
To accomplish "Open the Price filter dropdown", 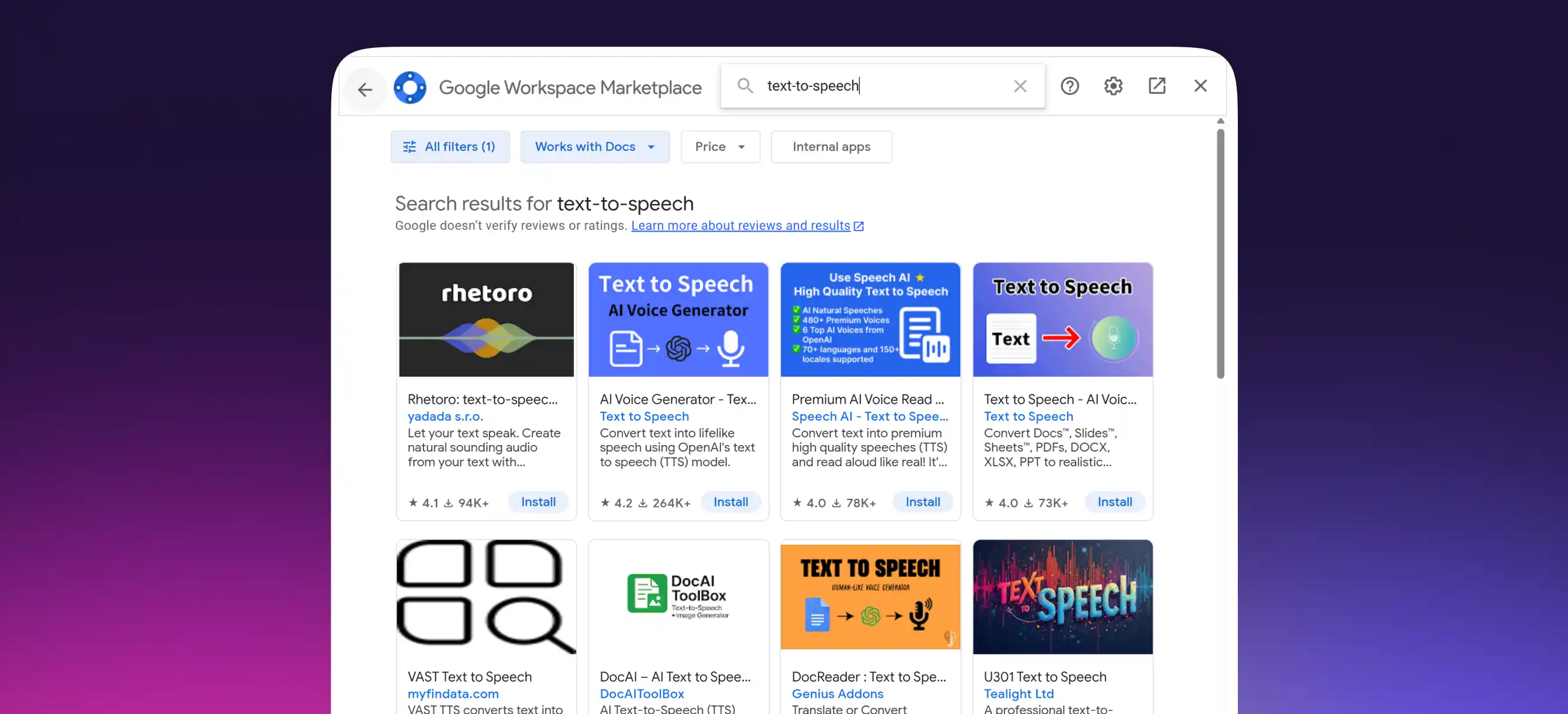I will click(720, 146).
